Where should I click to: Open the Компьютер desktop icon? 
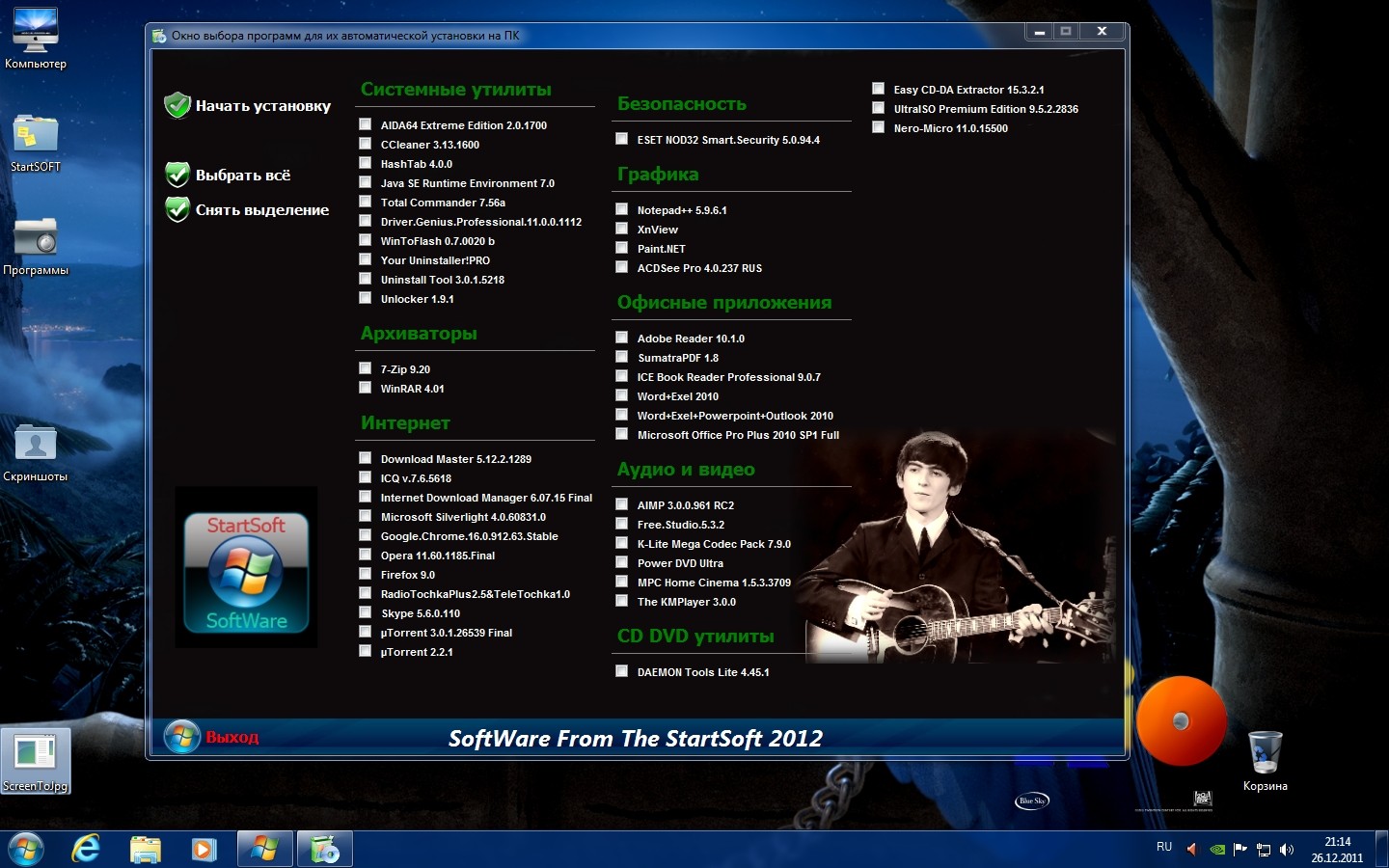(36, 40)
